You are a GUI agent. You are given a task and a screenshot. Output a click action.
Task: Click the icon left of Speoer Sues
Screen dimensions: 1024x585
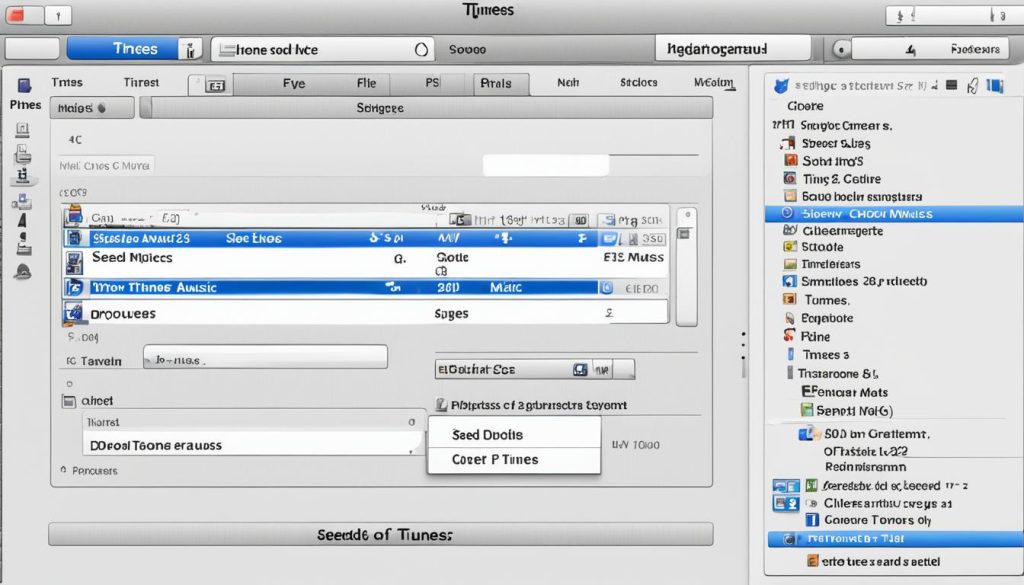(x=788, y=143)
